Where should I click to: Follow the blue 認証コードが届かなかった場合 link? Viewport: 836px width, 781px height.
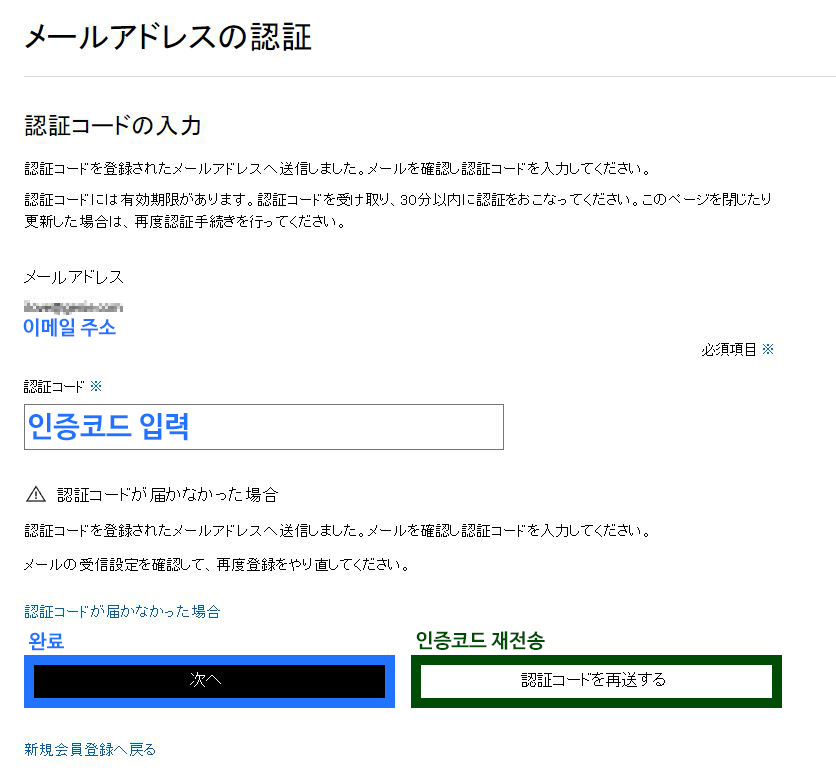tap(122, 611)
